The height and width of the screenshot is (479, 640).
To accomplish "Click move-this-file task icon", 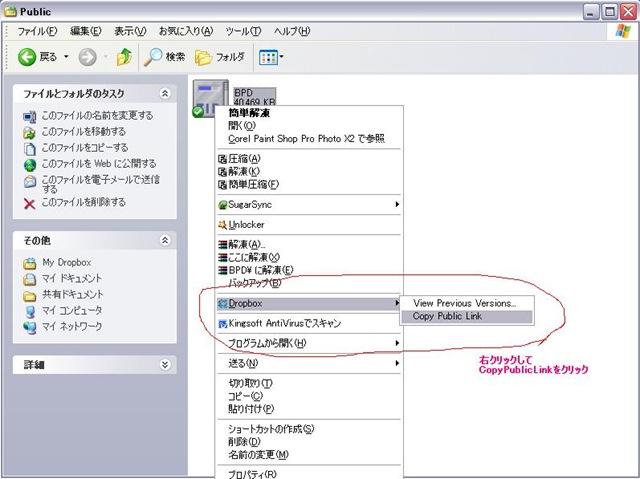I will click(x=29, y=133).
